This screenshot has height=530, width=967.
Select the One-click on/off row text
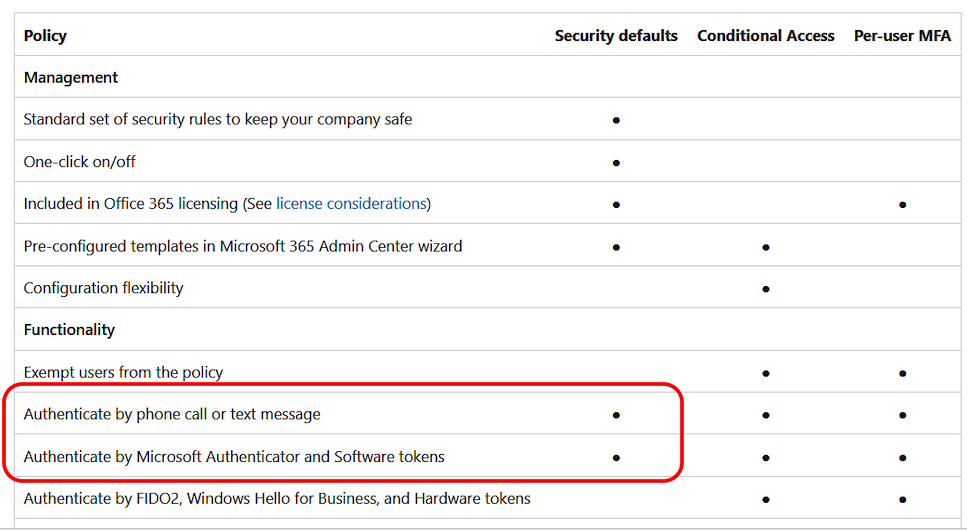[80, 162]
